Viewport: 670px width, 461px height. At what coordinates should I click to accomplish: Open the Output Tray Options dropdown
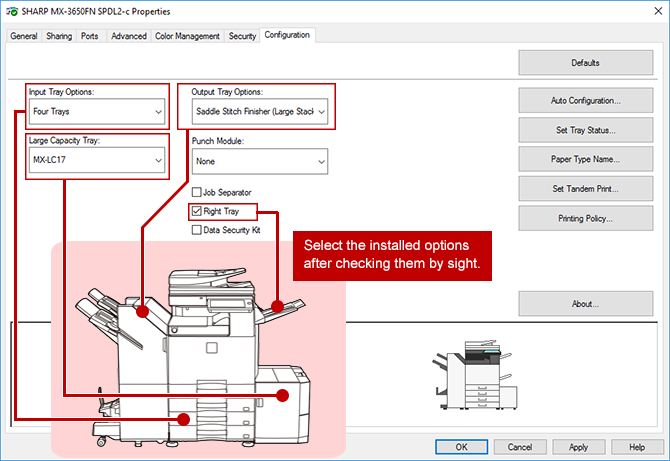point(260,112)
